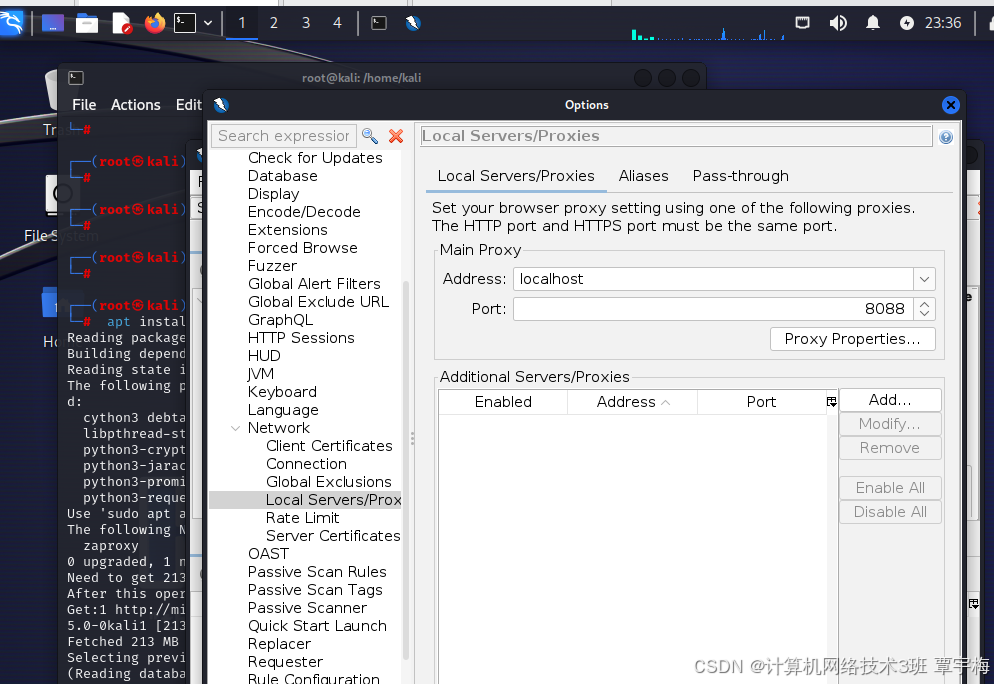Switch to the Pass-through tab
994x684 pixels.
(740, 176)
